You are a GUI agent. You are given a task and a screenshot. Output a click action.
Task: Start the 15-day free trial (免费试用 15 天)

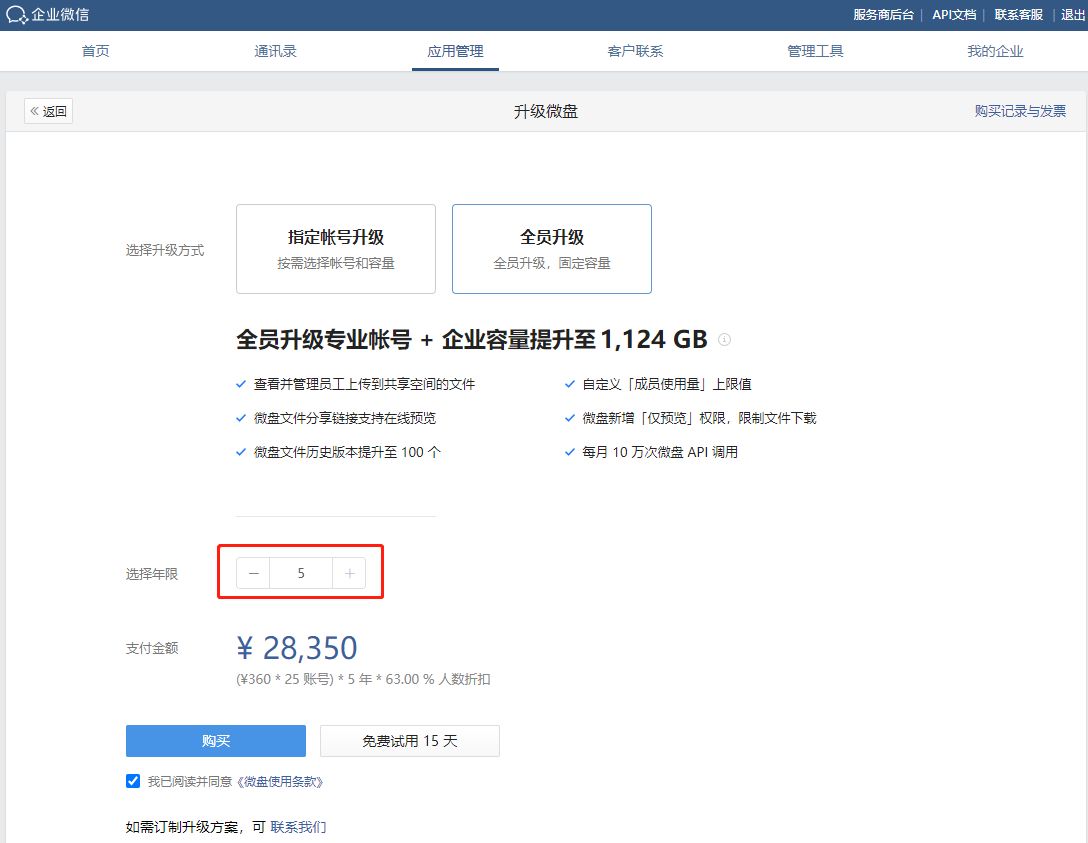pyautogui.click(x=409, y=741)
